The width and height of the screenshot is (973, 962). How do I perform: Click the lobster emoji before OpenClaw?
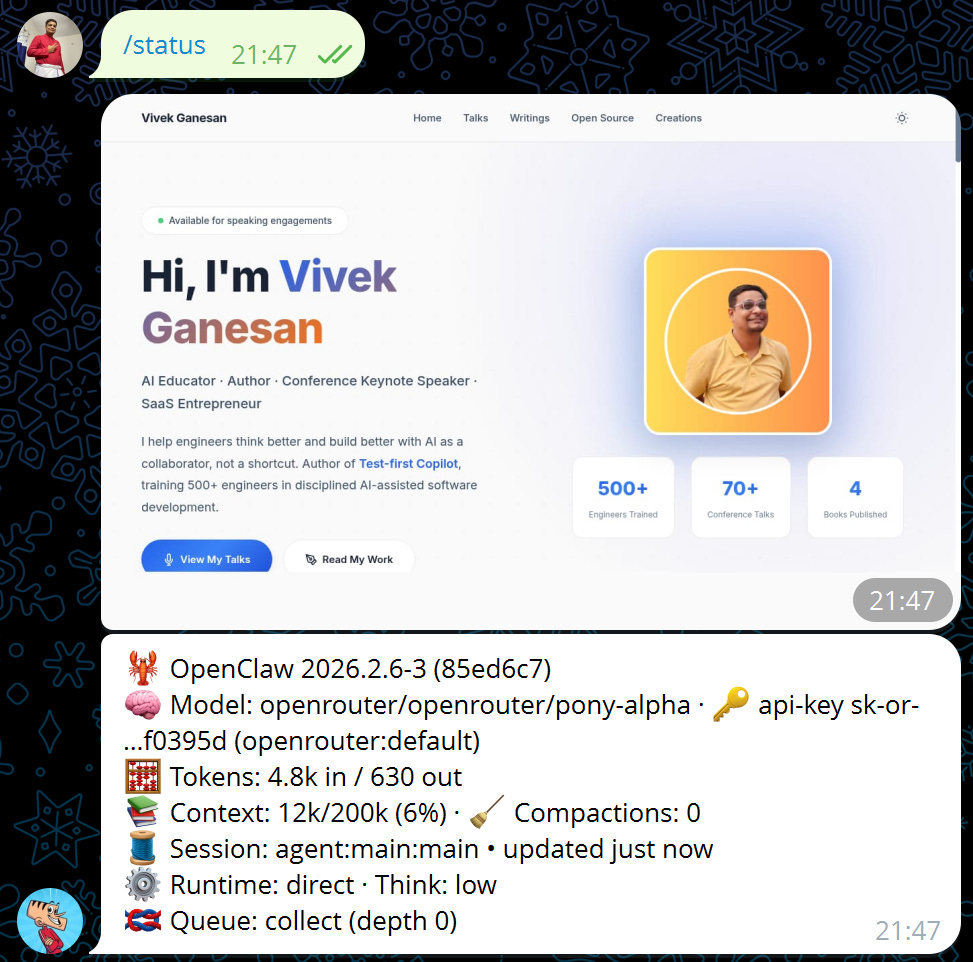coord(143,668)
